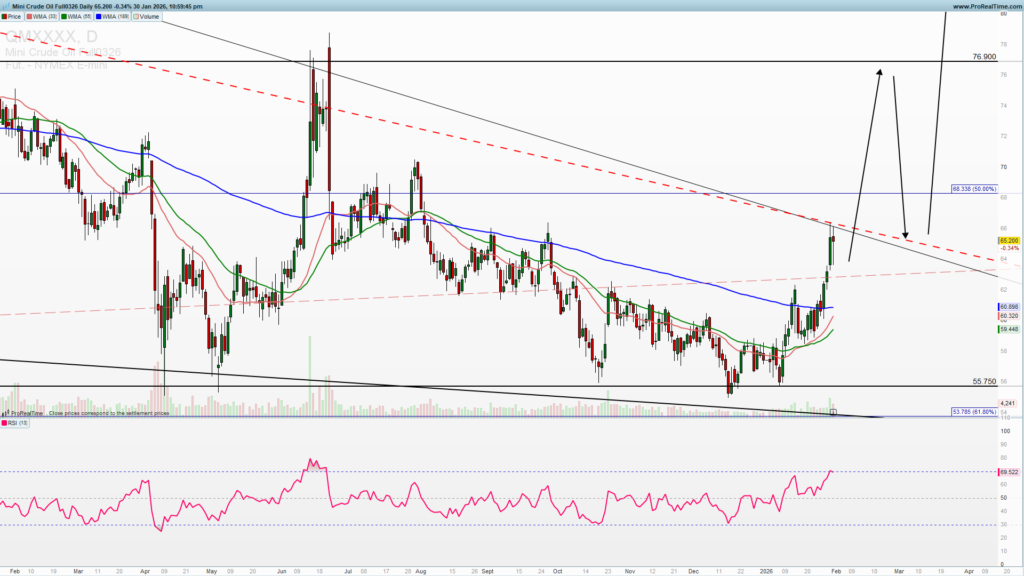Click the Price indicator icon in the legend
Viewport: 1024px width, 576px height.
[x=4, y=16]
